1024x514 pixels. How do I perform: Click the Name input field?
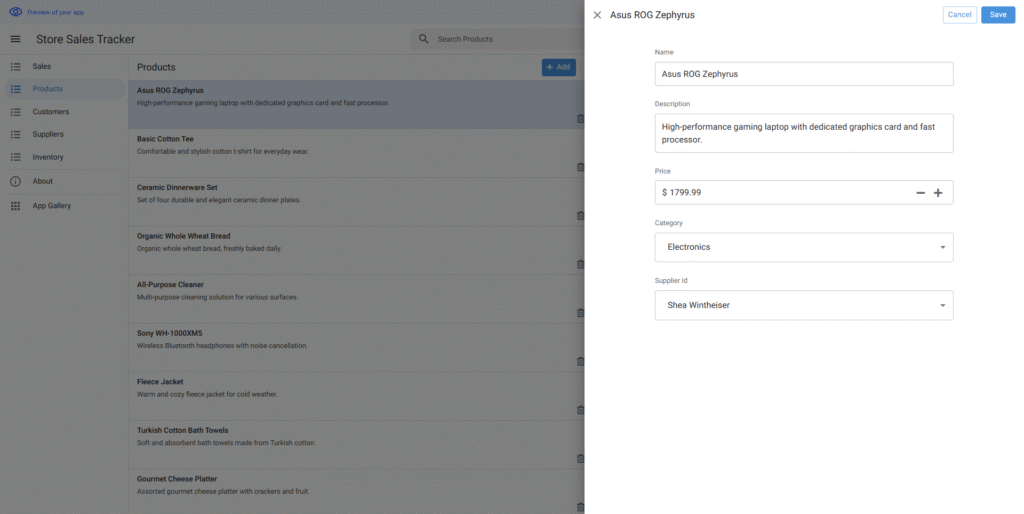point(803,74)
